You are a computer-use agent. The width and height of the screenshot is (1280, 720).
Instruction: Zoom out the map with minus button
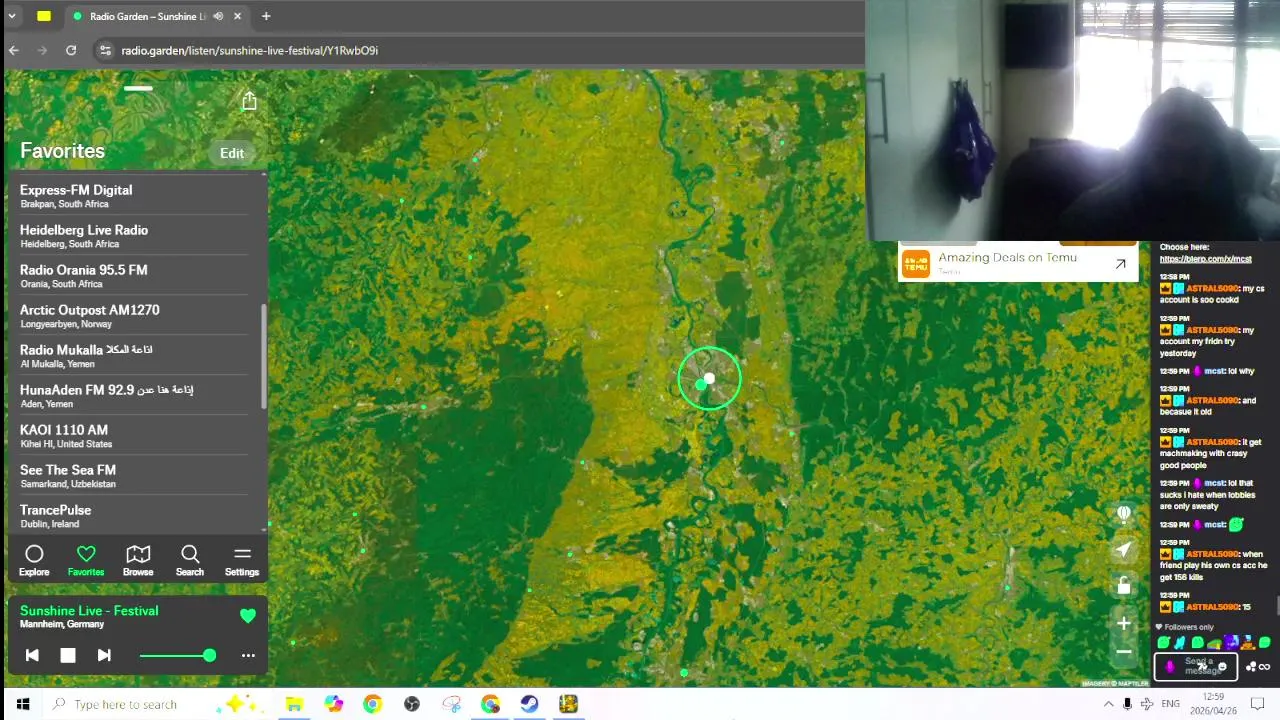[x=1124, y=652]
